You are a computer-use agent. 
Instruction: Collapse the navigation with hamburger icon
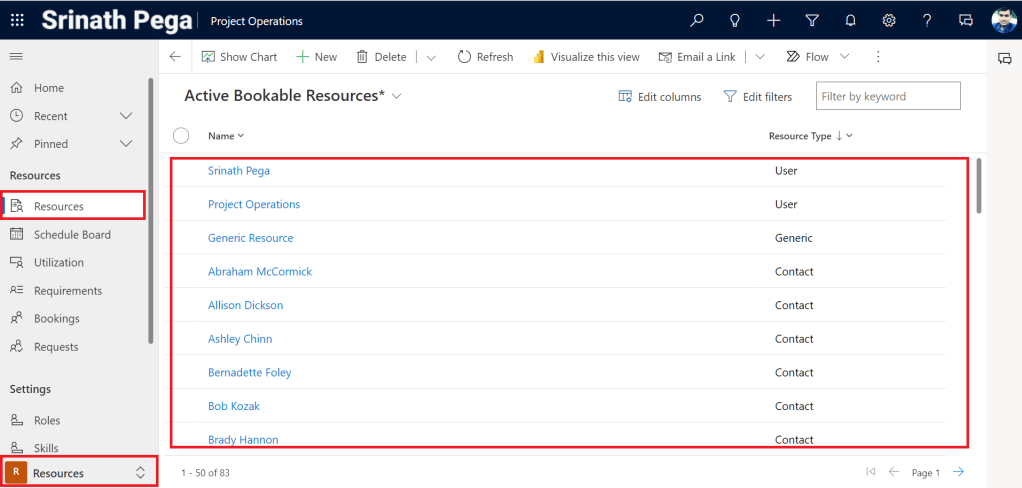(16, 57)
